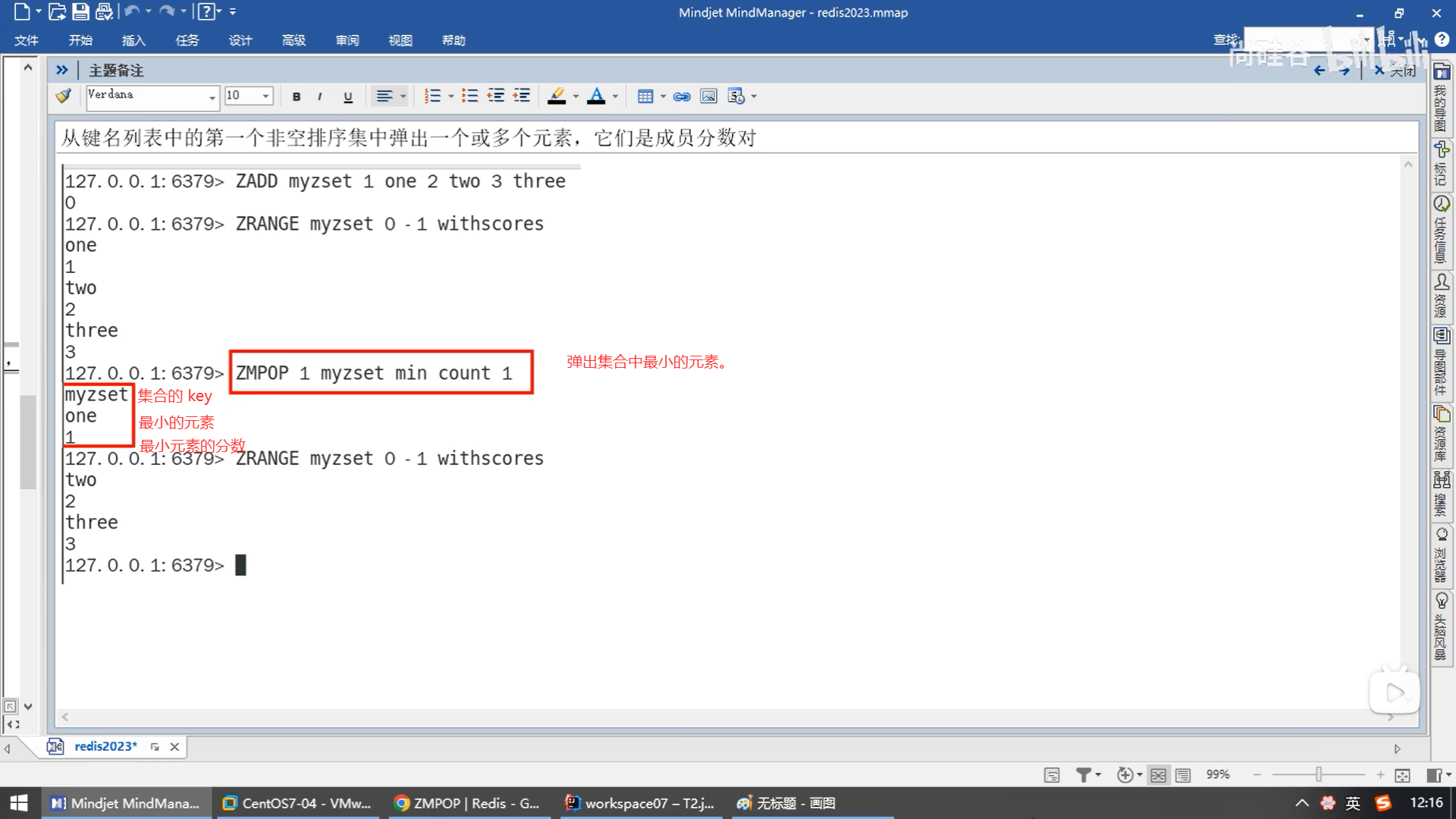Toggle italic formatting
This screenshot has height=819, width=1456.
tap(320, 96)
